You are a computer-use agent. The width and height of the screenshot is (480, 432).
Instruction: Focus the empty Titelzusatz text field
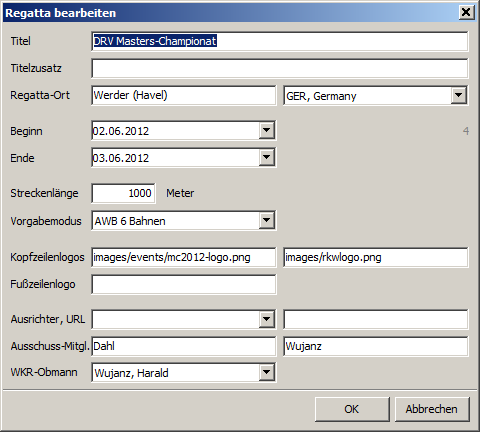[279, 68]
